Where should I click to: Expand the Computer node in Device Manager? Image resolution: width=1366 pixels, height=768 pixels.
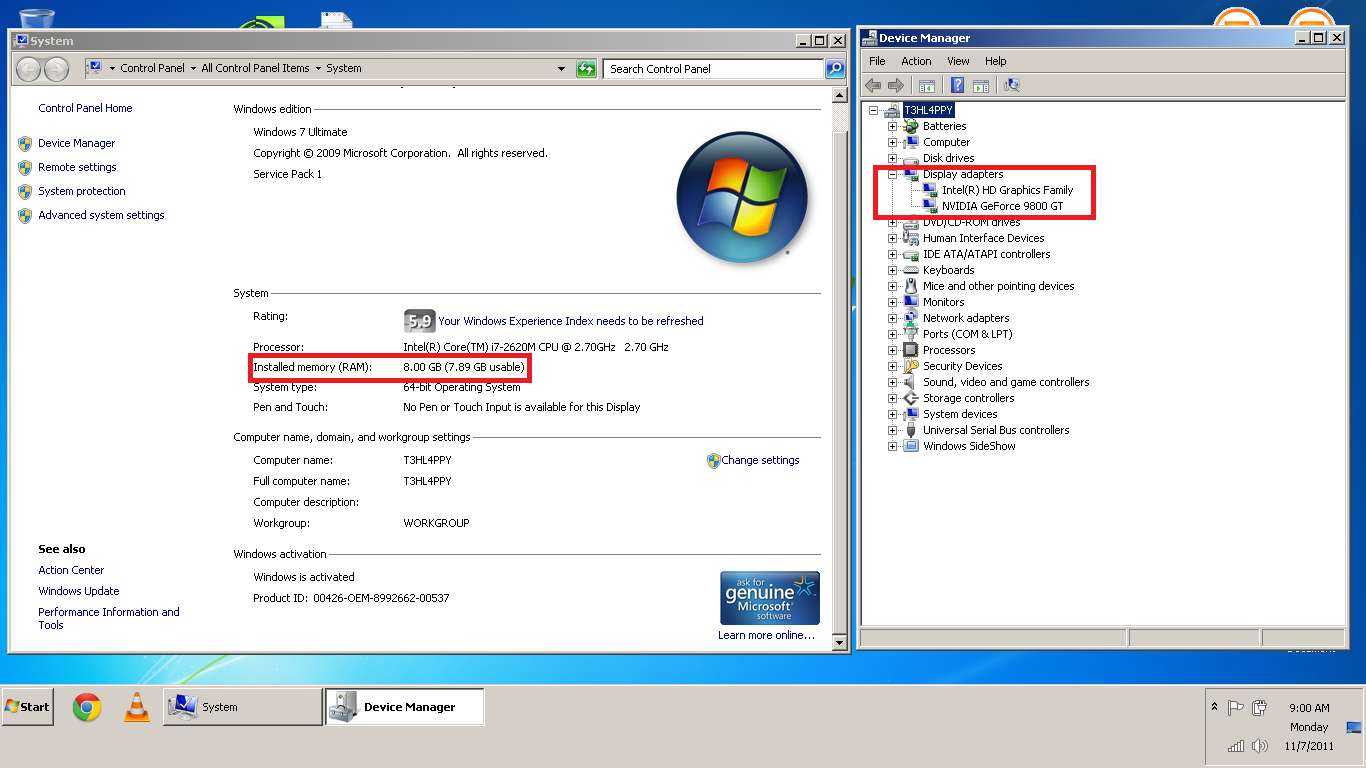point(893,143)
